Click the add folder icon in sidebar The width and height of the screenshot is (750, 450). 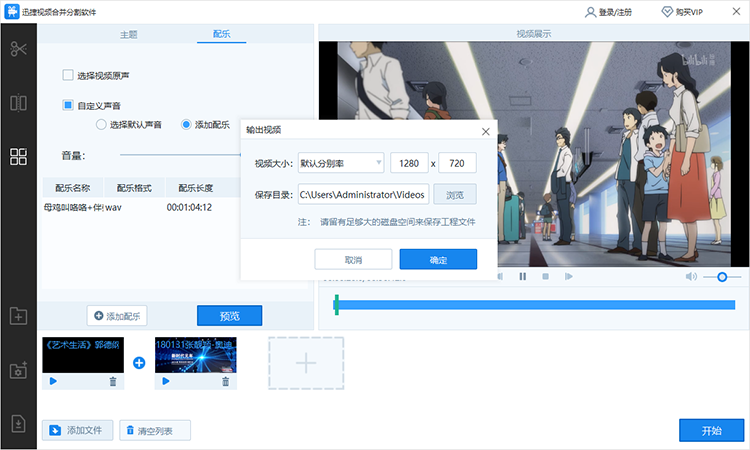pyautogui.click(x=18, y=316)
